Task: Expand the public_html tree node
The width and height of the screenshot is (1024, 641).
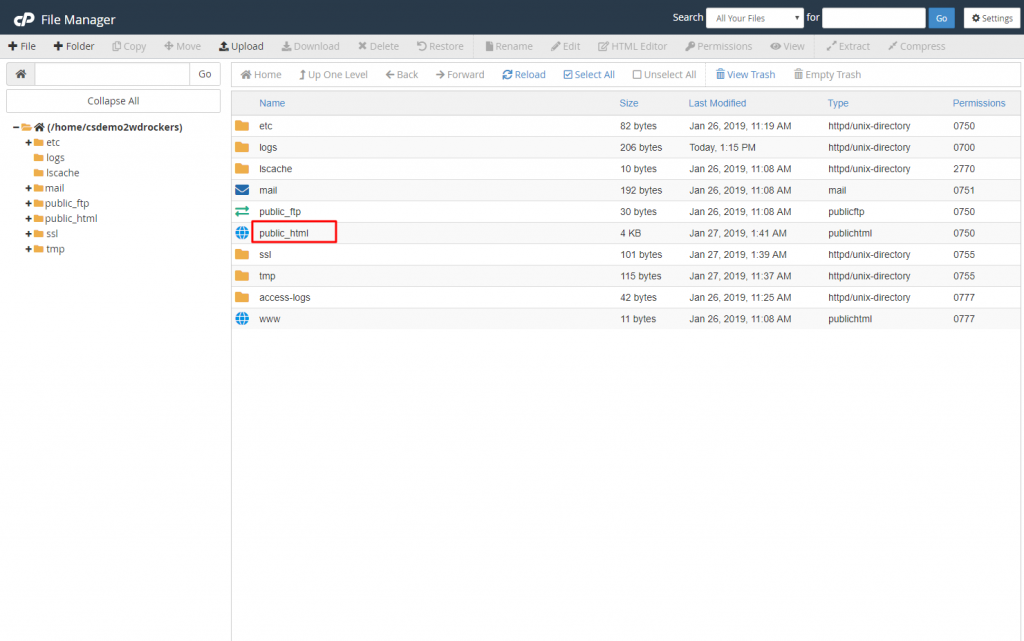Action: point(29,219)
